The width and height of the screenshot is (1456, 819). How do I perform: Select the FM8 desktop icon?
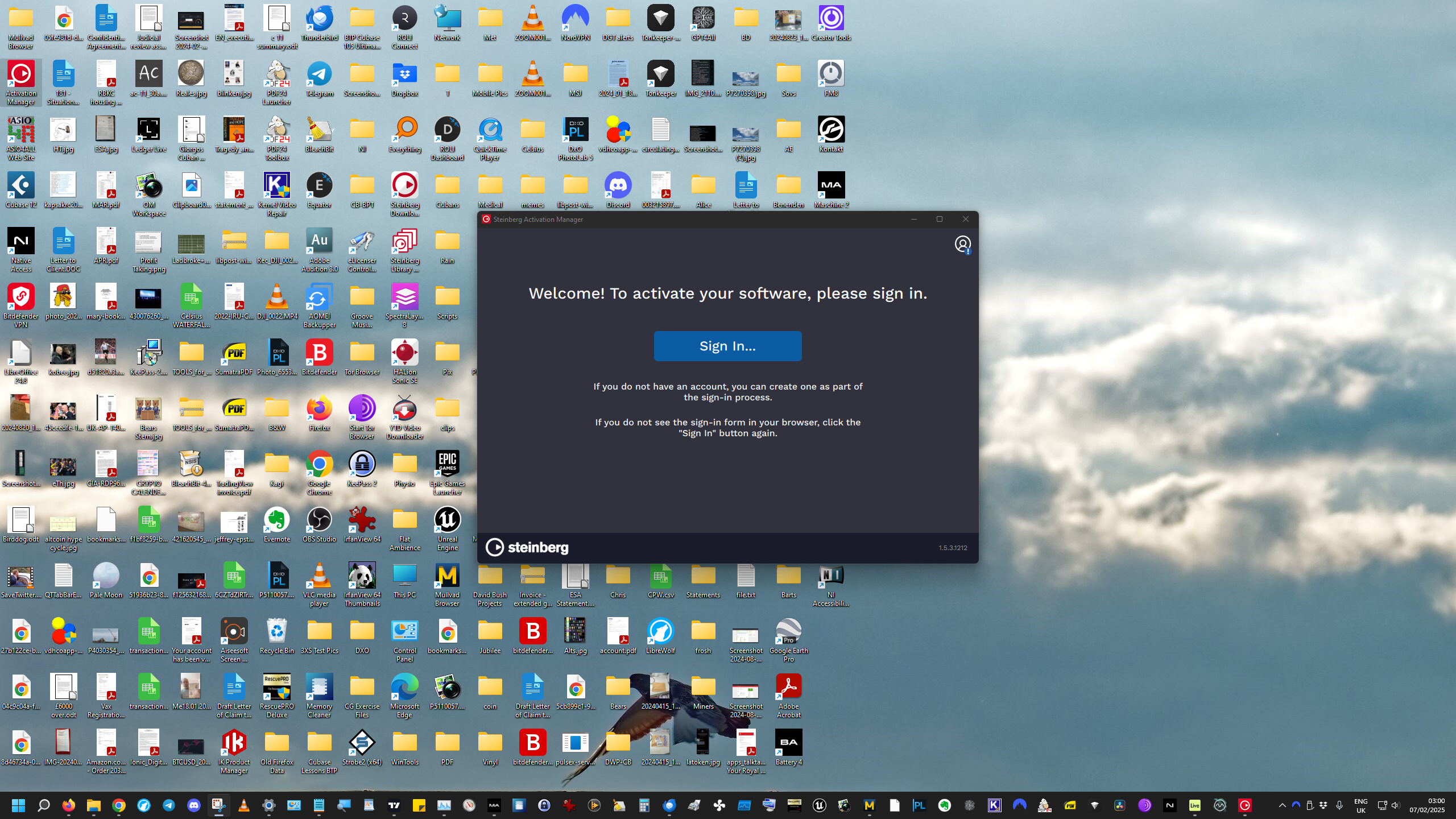(x=832, y=79)
